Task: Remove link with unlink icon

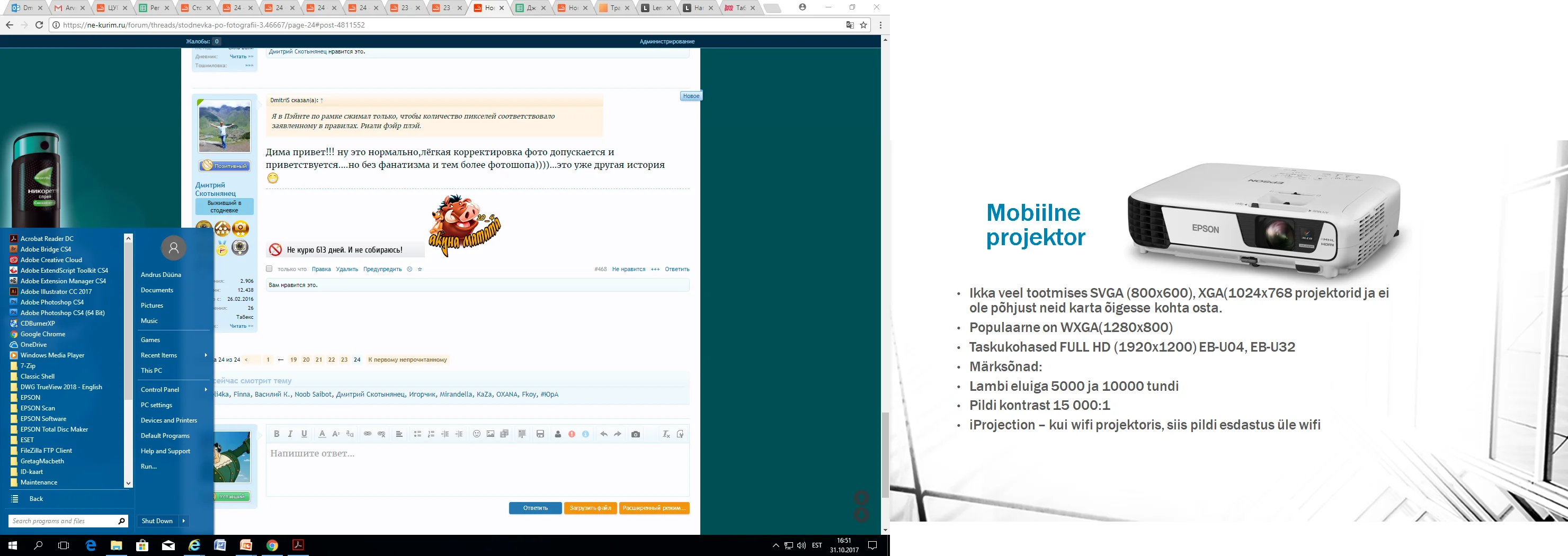Action: [x=381, y=434]
